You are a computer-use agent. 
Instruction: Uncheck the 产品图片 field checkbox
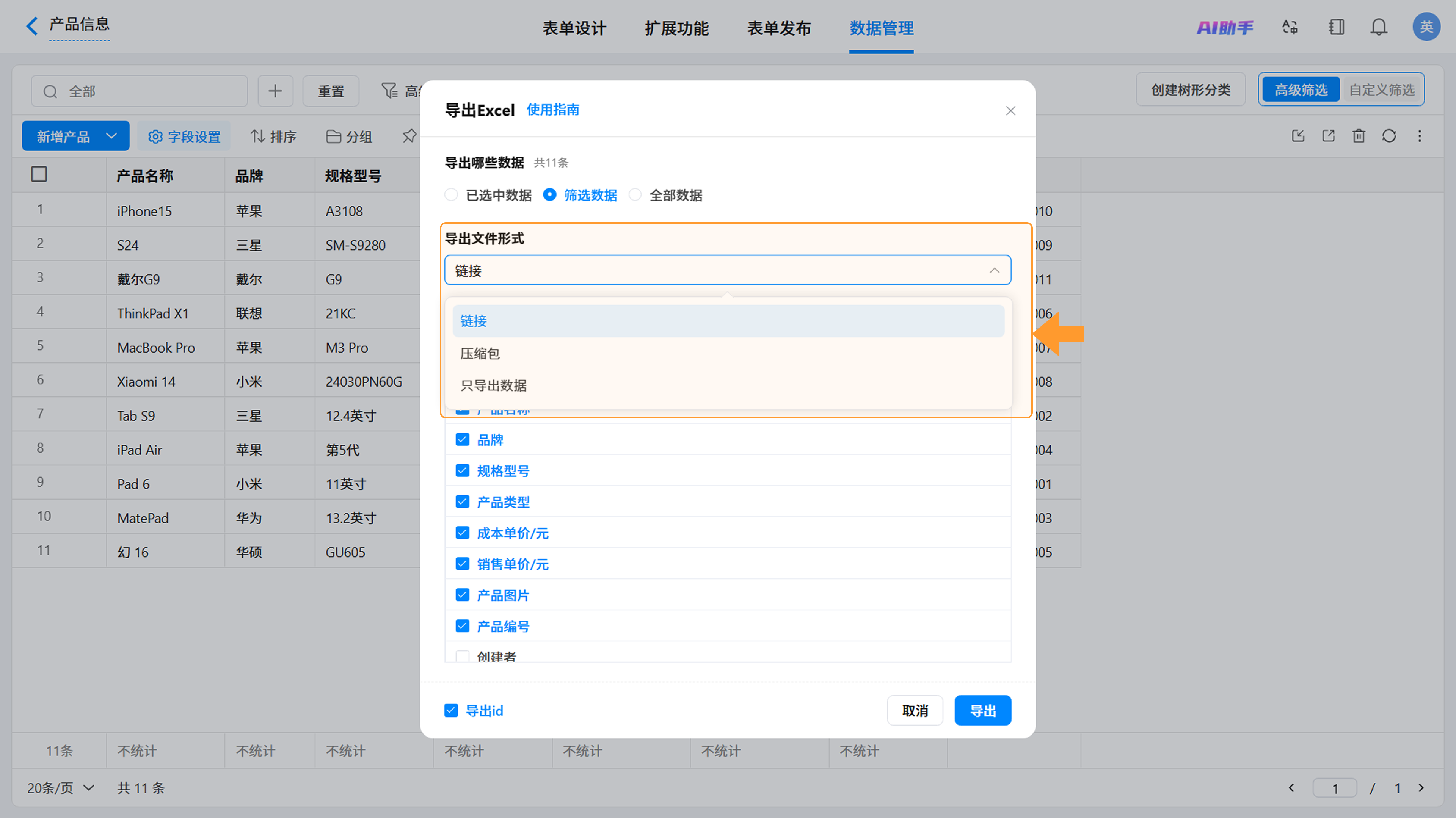462,595
